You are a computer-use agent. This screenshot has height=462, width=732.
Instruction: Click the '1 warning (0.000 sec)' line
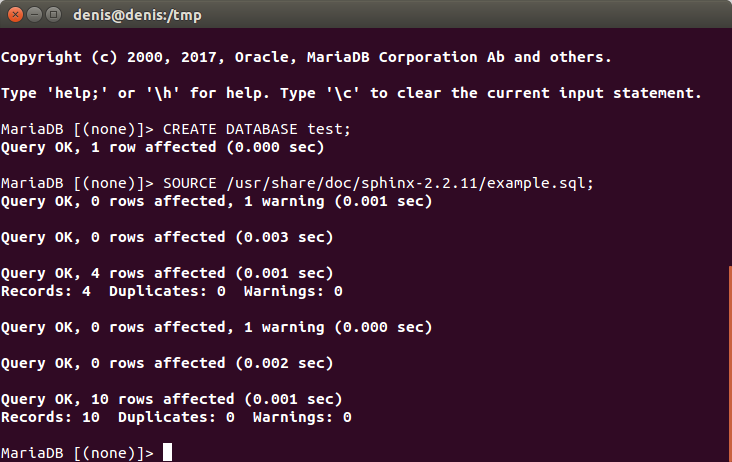coord(217,328)
